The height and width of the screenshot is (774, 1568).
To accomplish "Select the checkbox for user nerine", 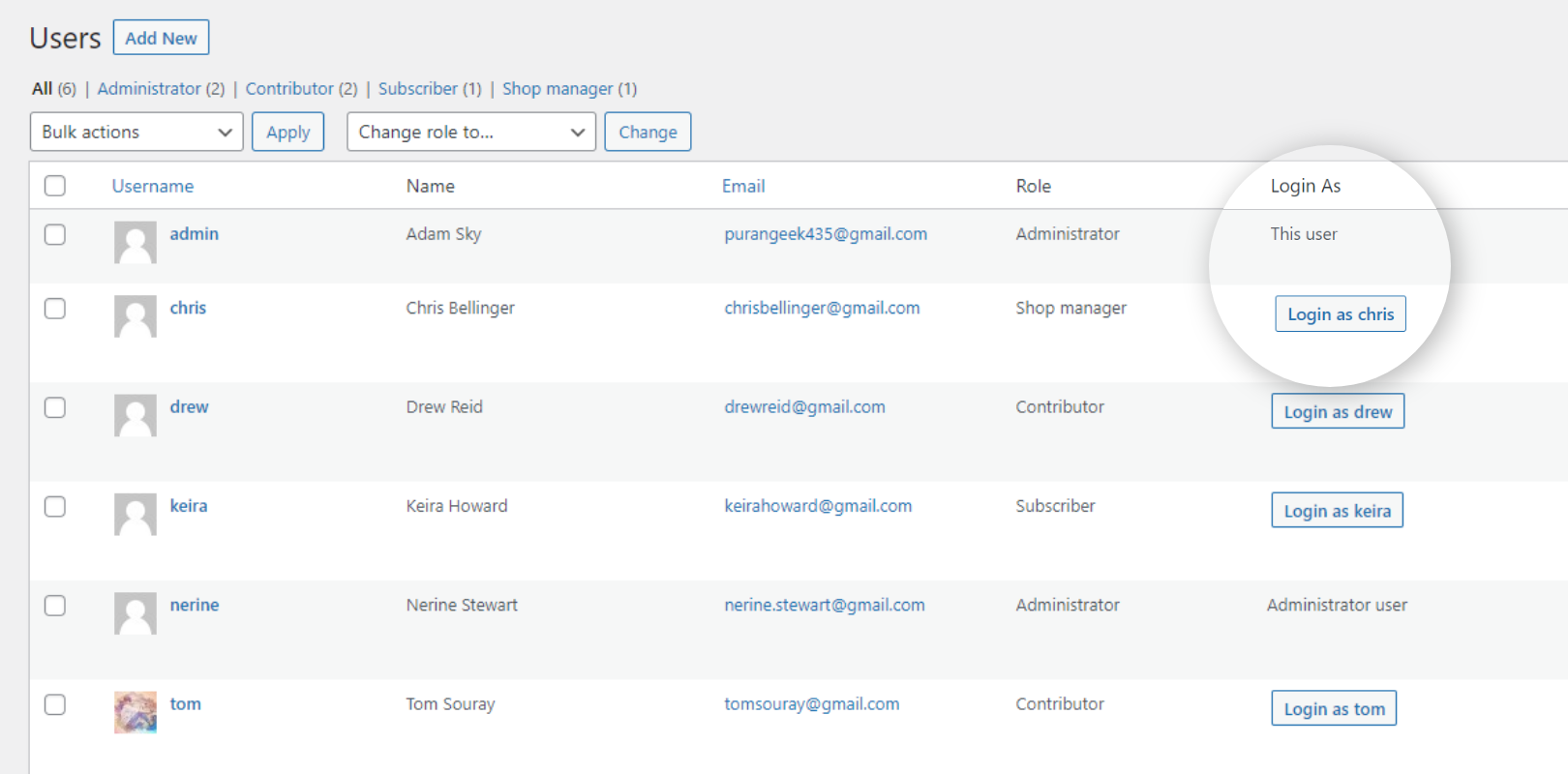I will [x=55, y=606].
